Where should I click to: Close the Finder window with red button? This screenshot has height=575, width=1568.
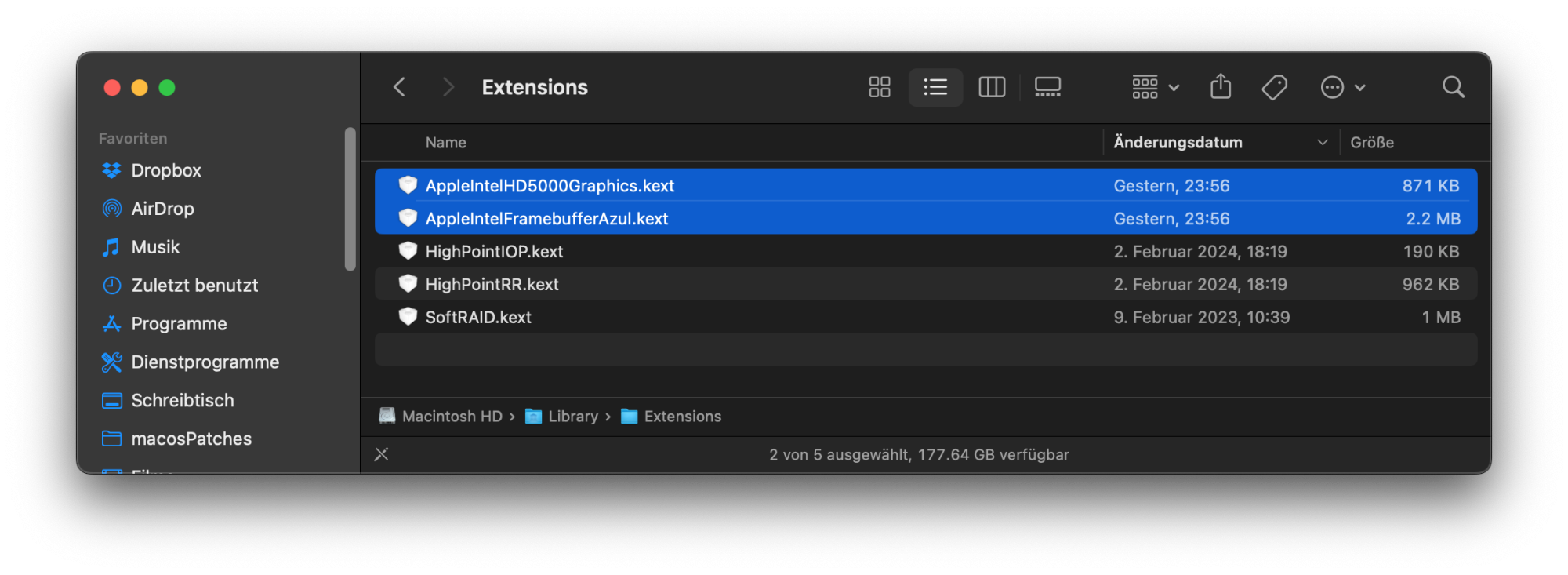coord(112,88)
